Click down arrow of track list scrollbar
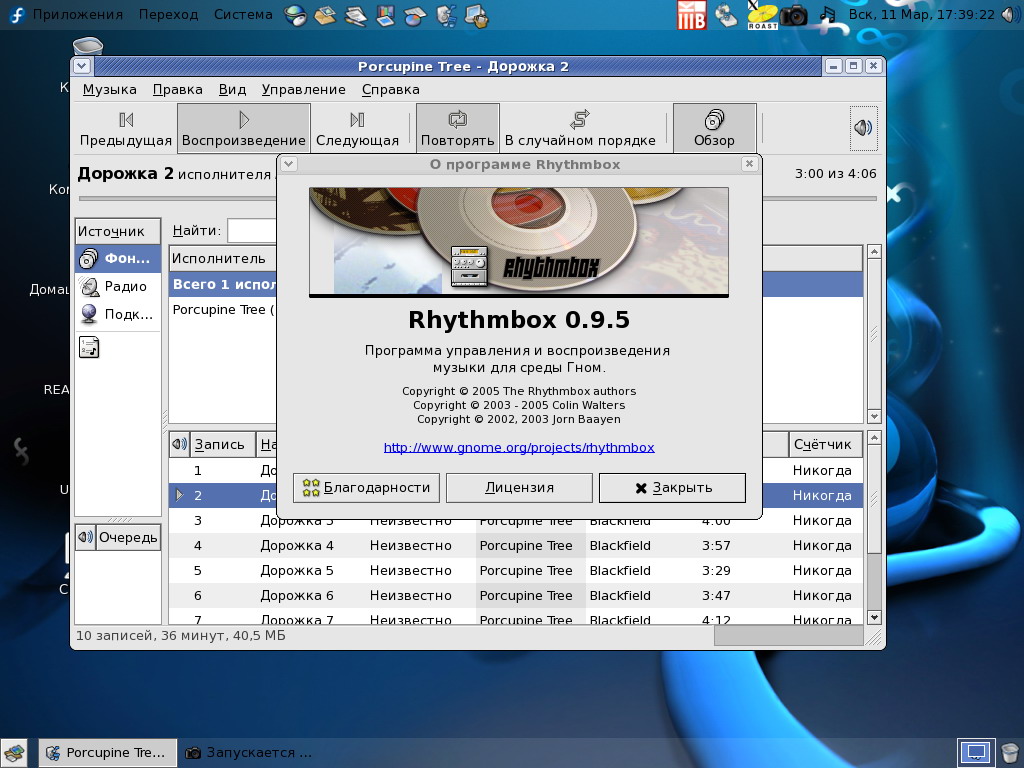 [x=874, y=617]
